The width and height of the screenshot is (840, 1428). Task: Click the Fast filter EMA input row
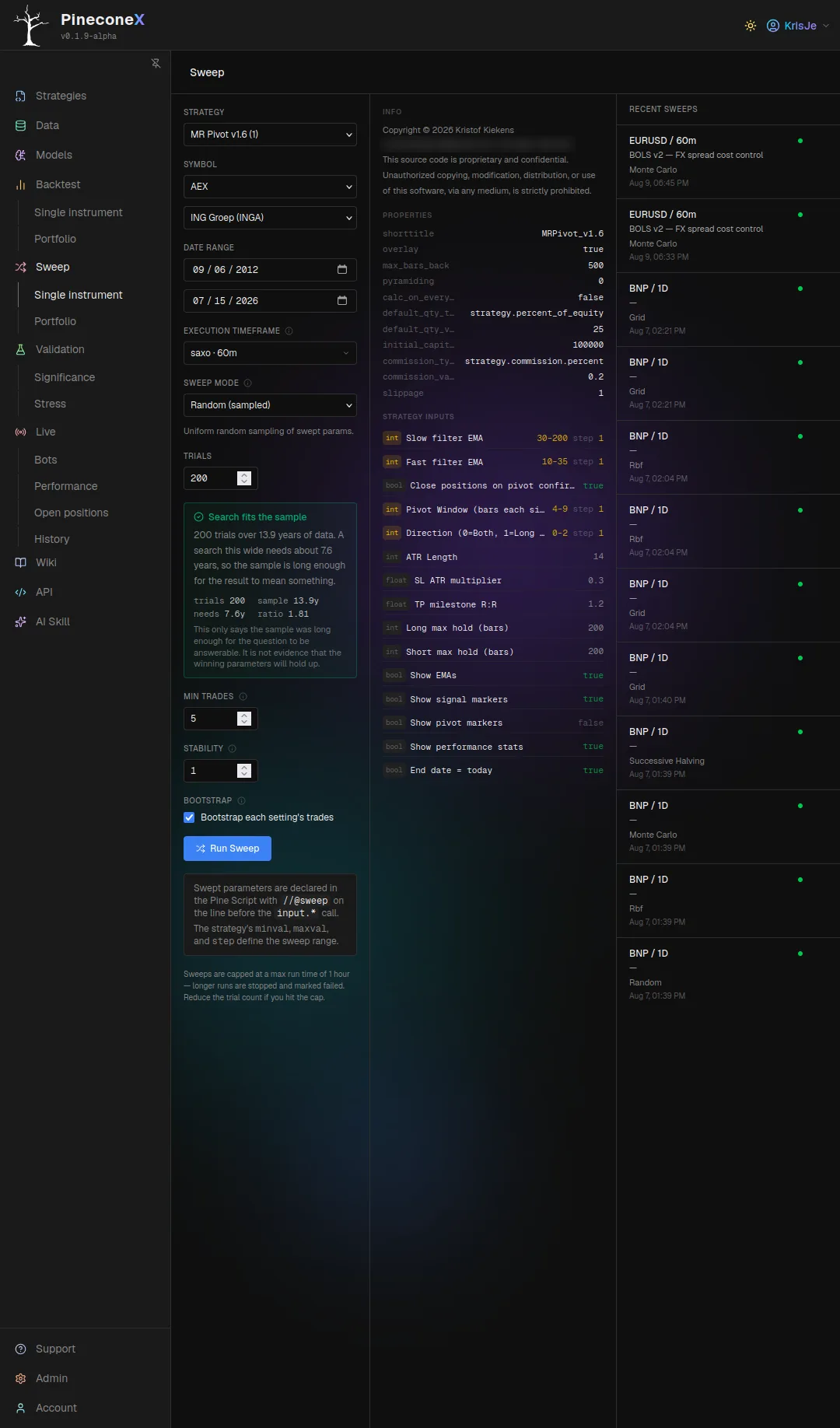coord(493,462)
